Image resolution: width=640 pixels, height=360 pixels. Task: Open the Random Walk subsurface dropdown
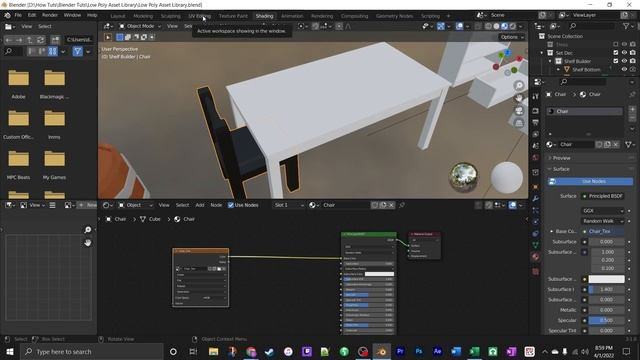pyautogui.click(x=603, y=221)
